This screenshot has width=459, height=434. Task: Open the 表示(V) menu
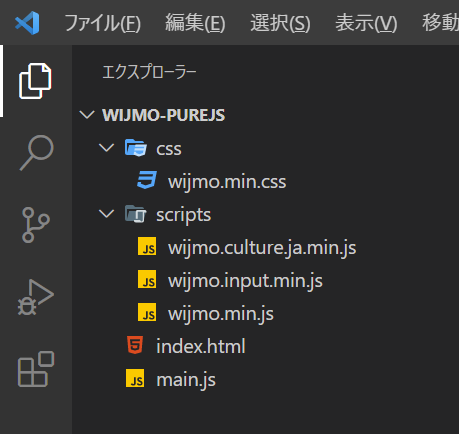tap(366, 23)
